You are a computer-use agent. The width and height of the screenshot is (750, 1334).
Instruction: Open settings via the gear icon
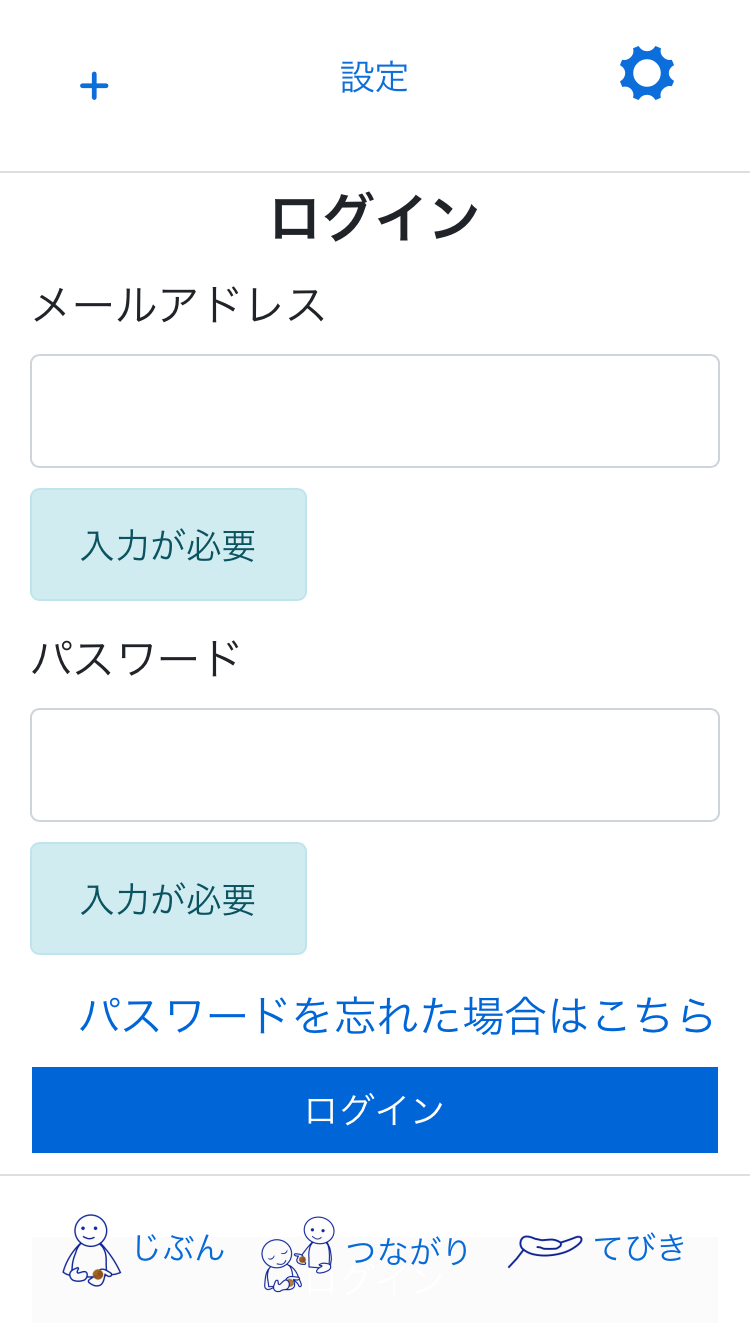click(647, 73)
